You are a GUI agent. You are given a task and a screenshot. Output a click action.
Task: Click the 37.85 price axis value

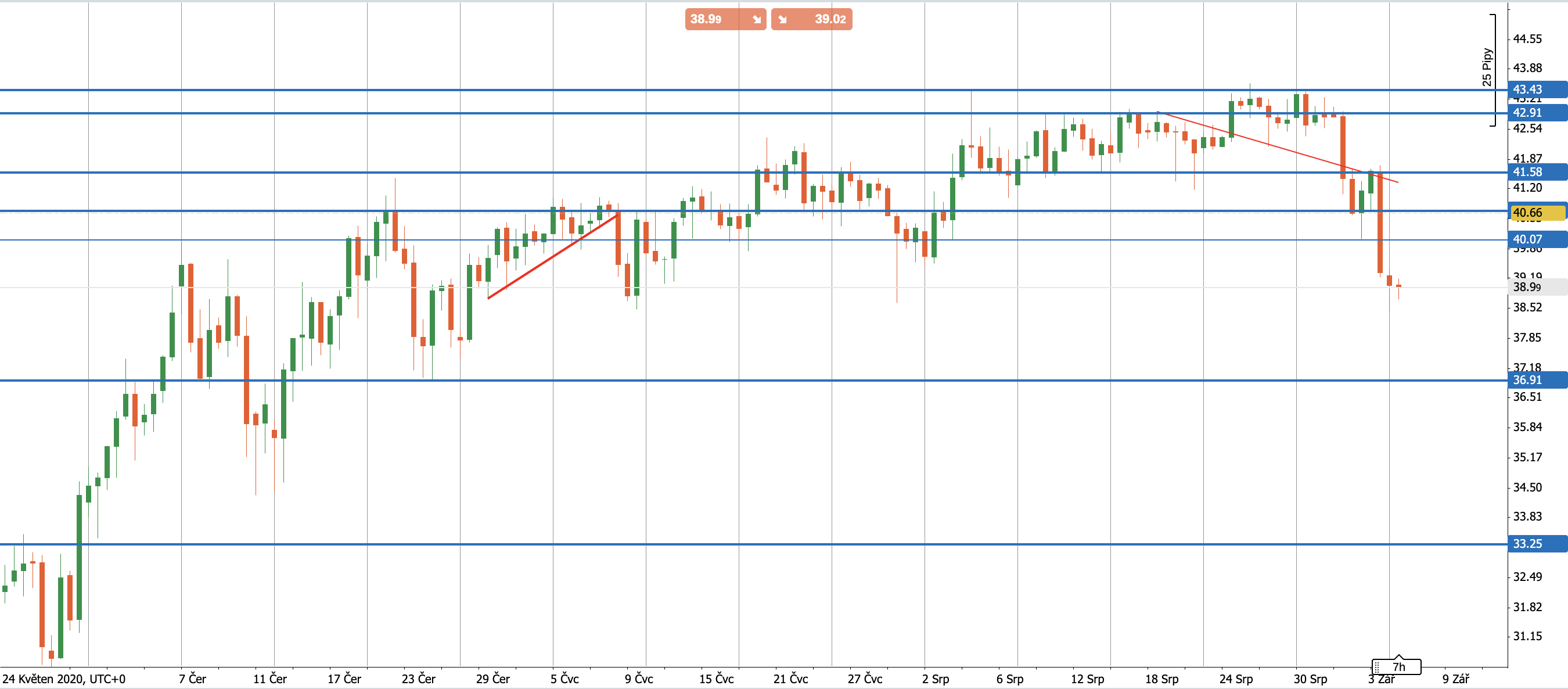tap(1527, 338)
